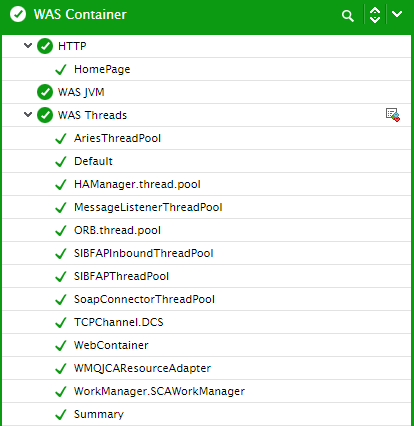Click the WorkManager.SCAWorkManager checkmark icon
The height and width of the screenshot is (426, 414).
click(x=61, y=391)
